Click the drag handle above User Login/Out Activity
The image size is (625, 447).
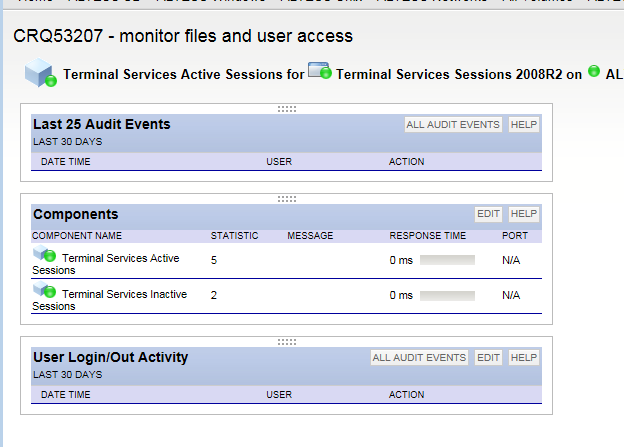287,341
